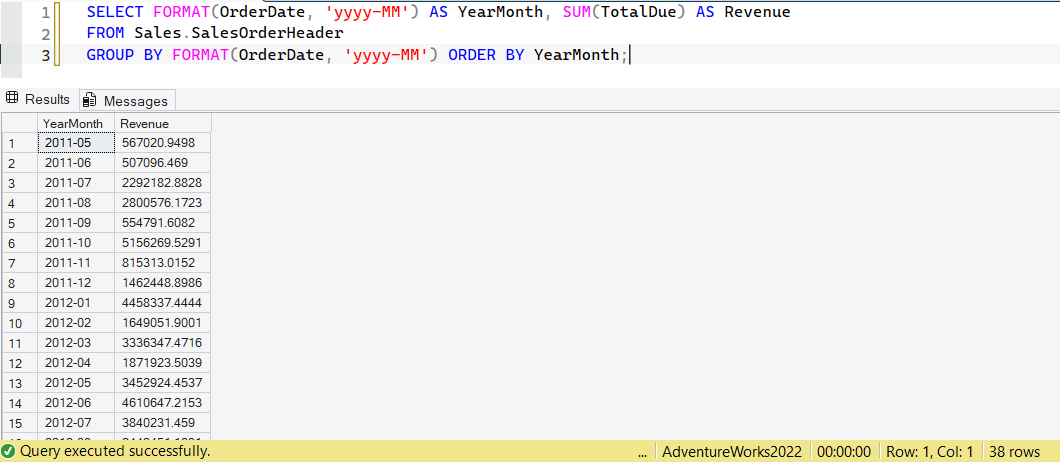Viewport: 1060px width, 462px height.
Task: Click revenue value 3336347.4716
Action: [x=162, y=342]
